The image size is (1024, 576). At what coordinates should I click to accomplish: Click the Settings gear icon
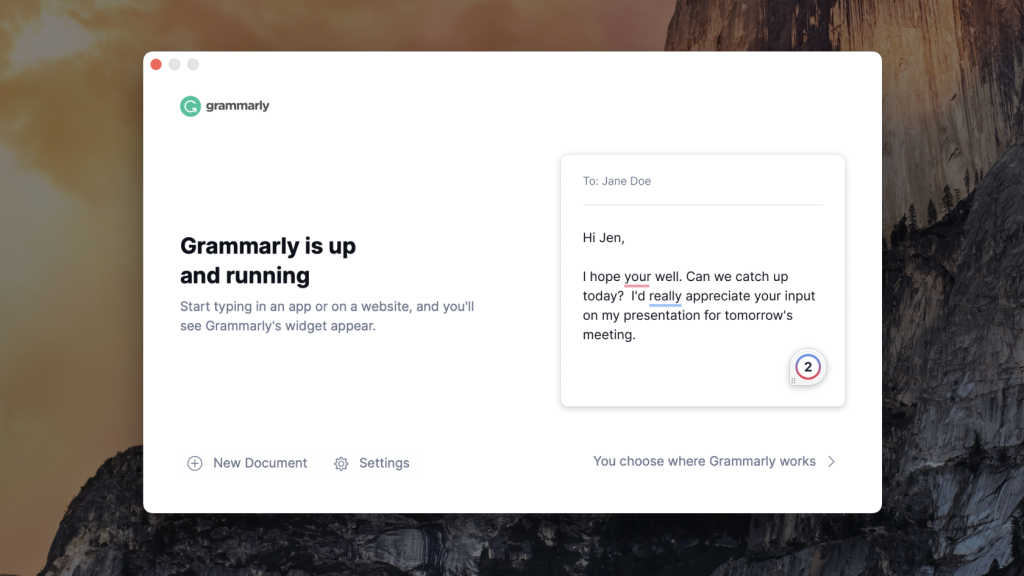tap(341, 463)
